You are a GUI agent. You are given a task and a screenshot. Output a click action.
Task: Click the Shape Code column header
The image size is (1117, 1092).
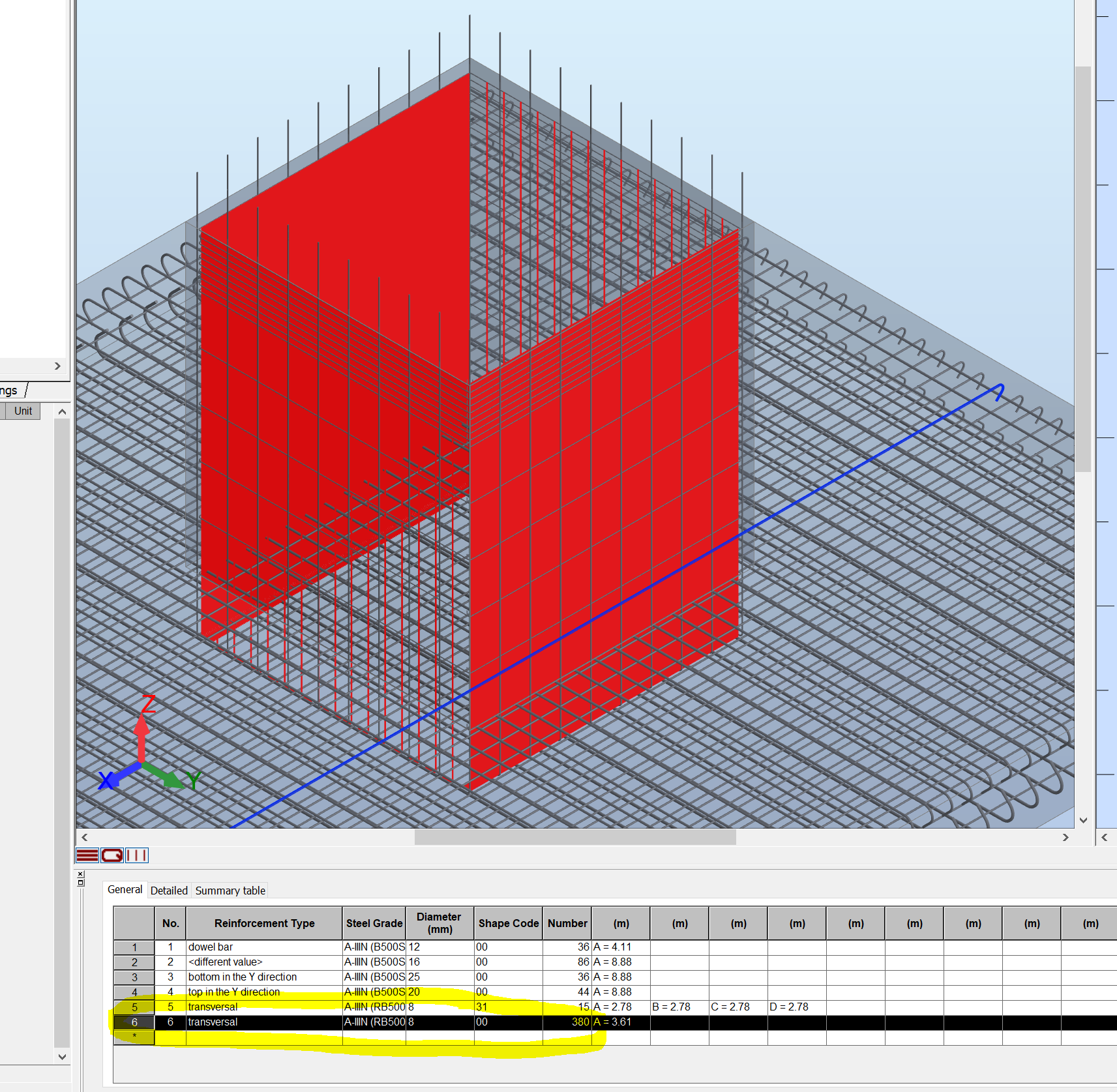pyautogui.click(x=509, y=923)
